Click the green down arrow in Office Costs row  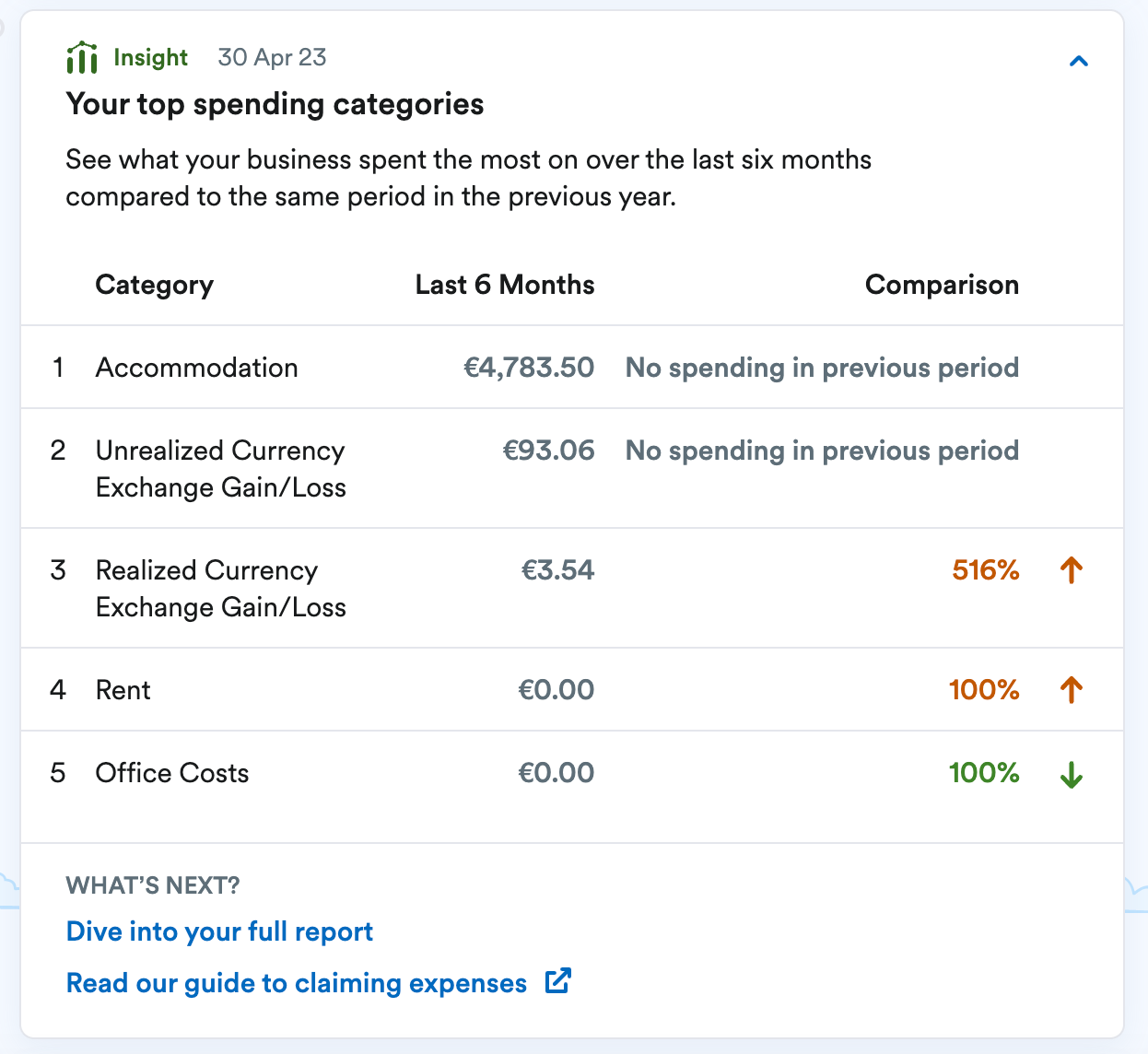click(x=1071, y=774)
